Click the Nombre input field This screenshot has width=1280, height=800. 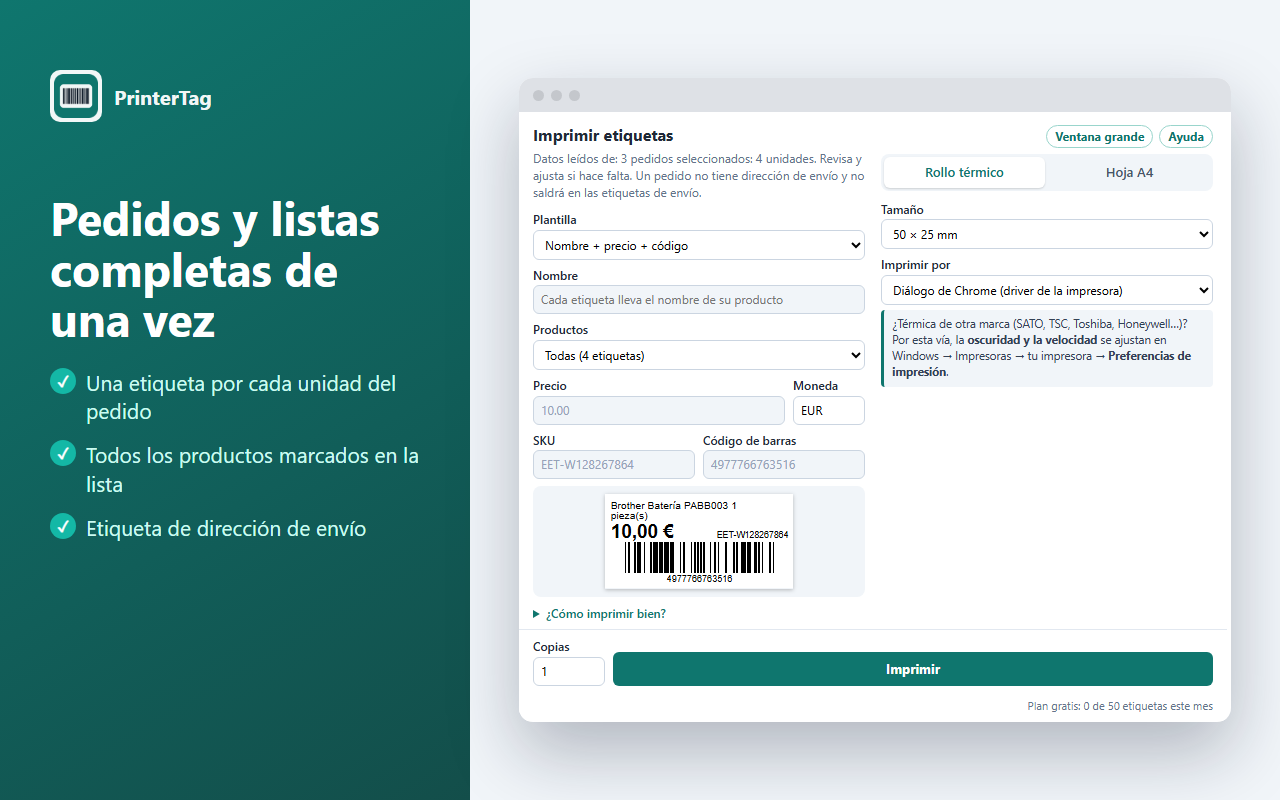tap(699, 300)
